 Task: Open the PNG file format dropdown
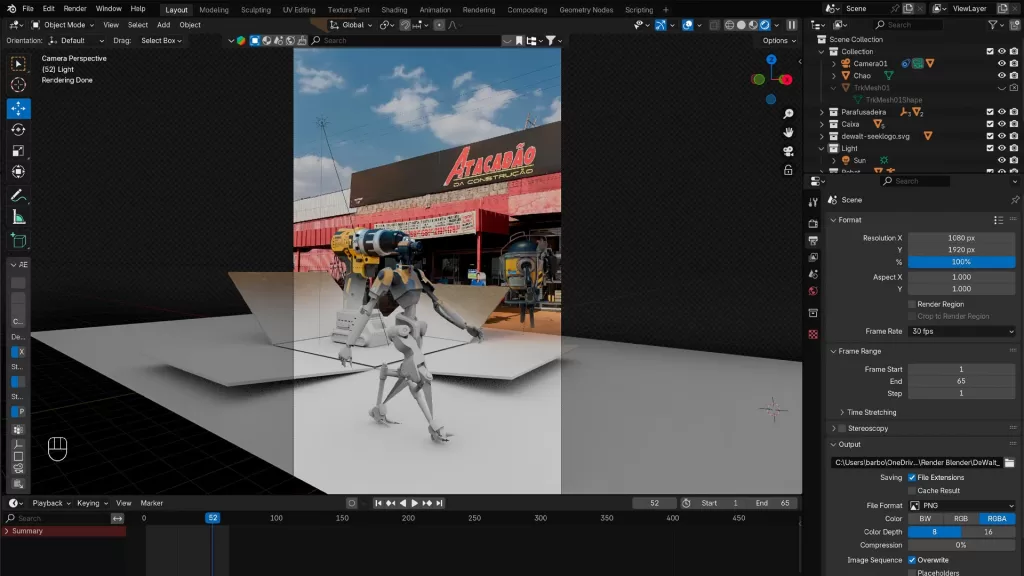tap(961, 505)
